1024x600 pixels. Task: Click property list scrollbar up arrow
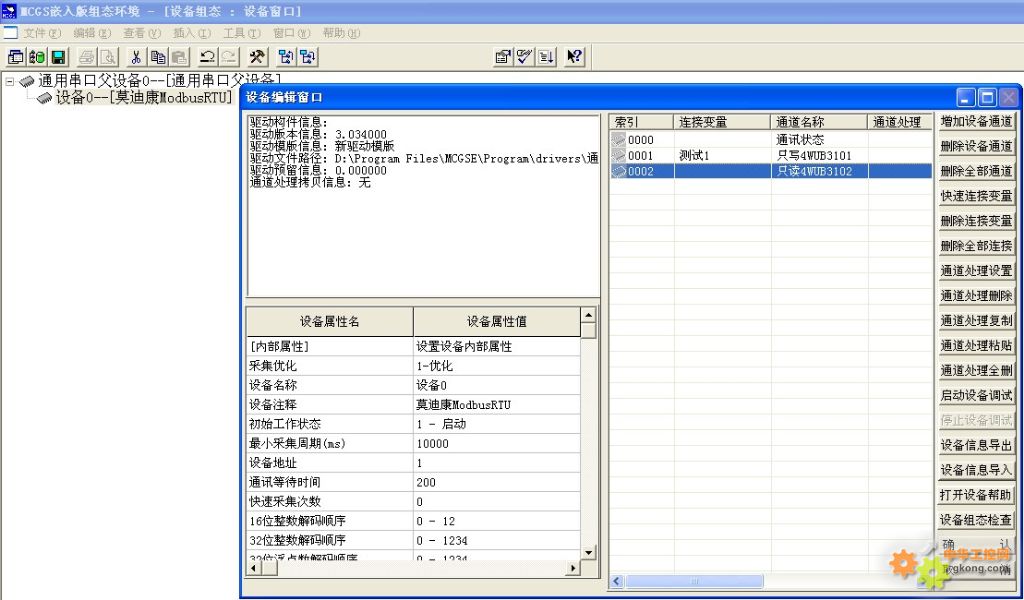[x=588, y=315]
